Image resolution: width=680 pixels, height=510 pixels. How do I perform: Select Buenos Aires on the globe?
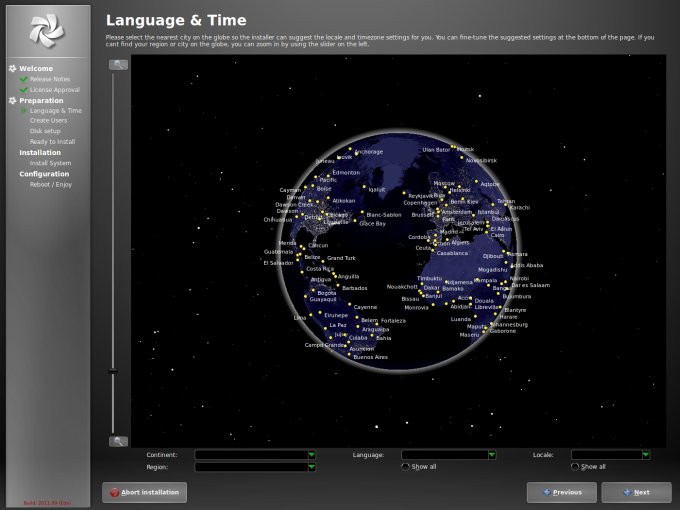(x=370, y=357)
